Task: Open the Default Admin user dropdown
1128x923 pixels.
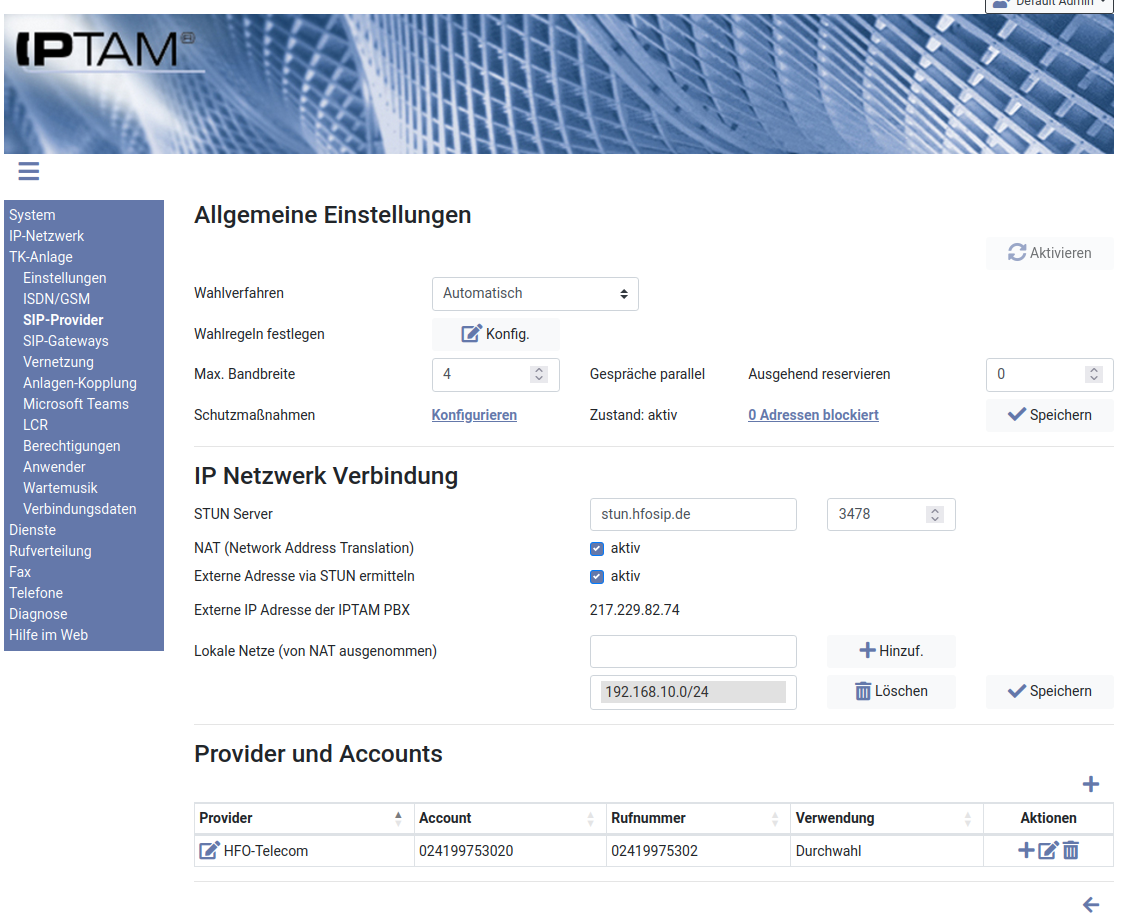Action: pyautogui.click(x=1049, y=4)
